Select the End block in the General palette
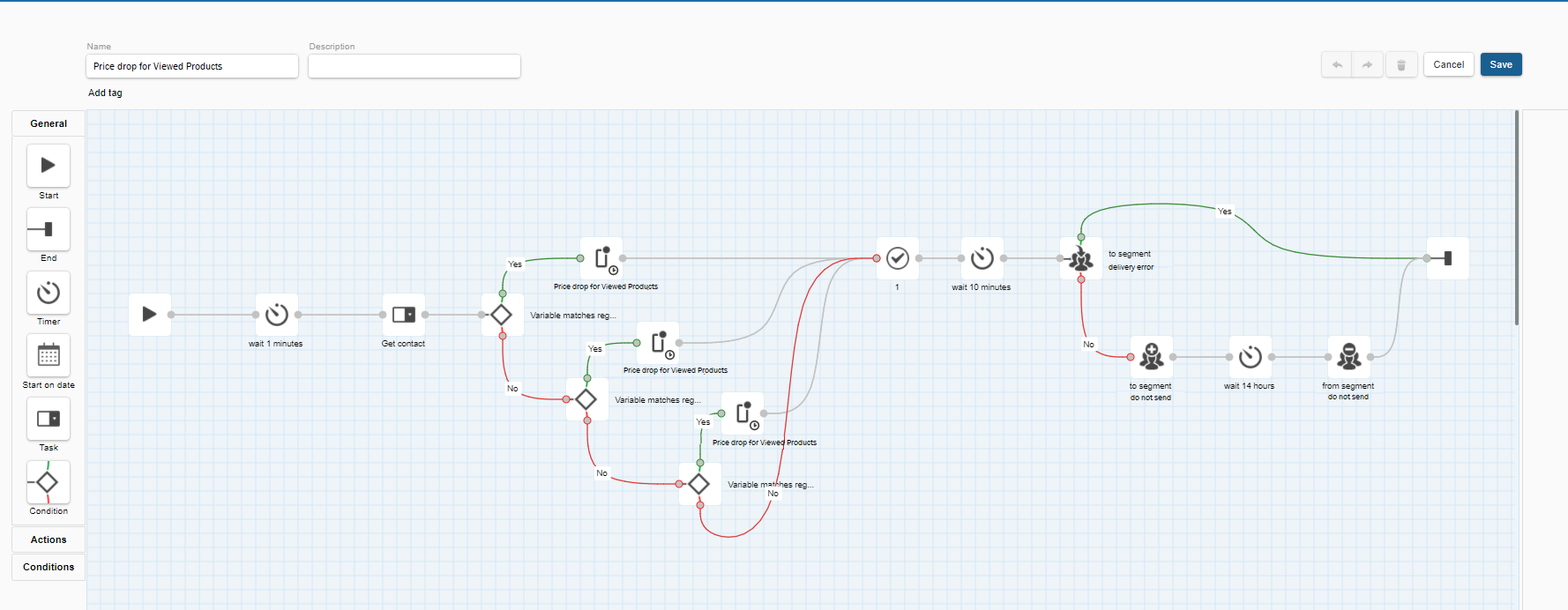The height and width of the screenshot is (610, 1568). tap(49, 229)
